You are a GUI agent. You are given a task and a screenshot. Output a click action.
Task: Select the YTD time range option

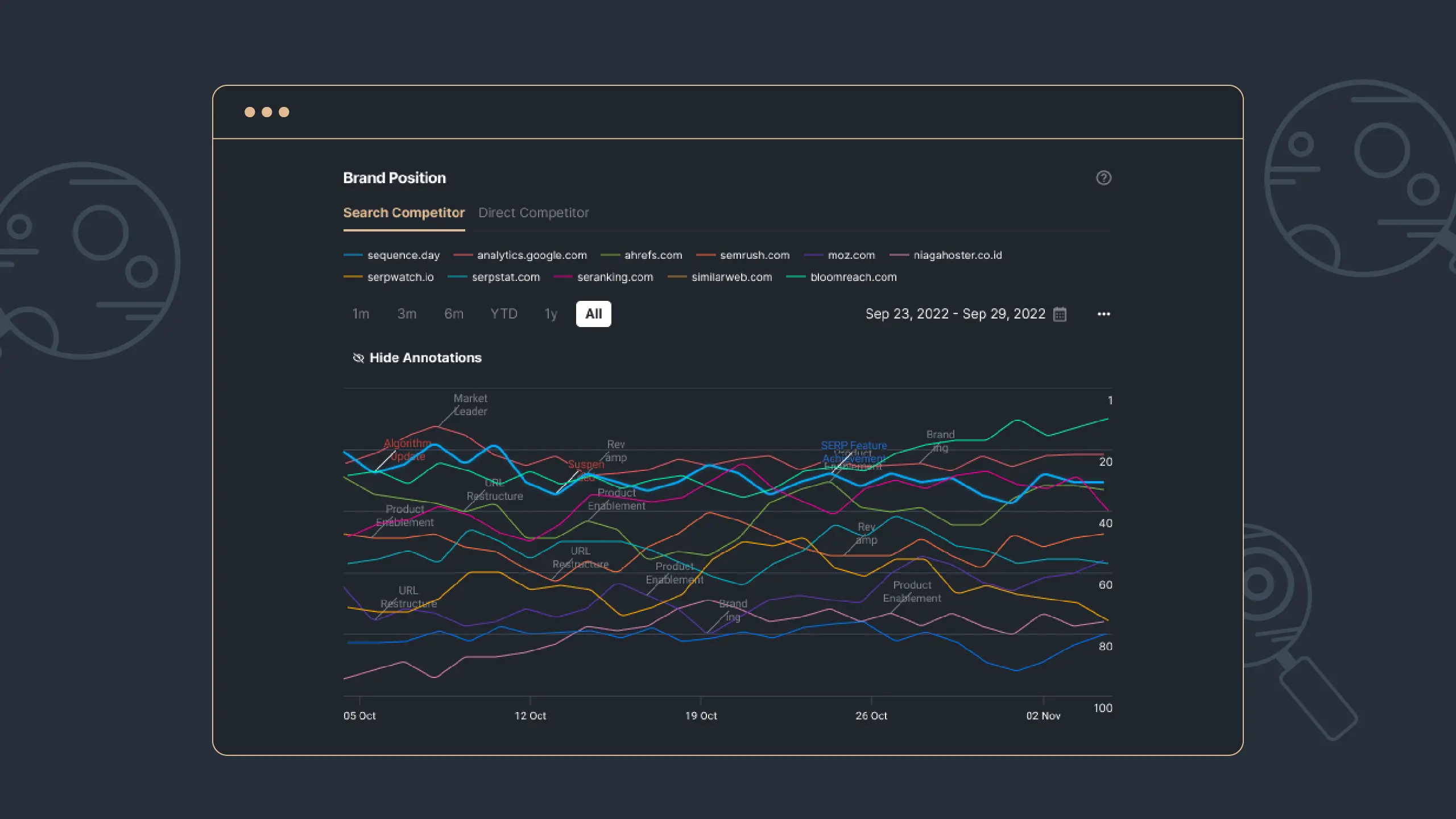[503, 313]
